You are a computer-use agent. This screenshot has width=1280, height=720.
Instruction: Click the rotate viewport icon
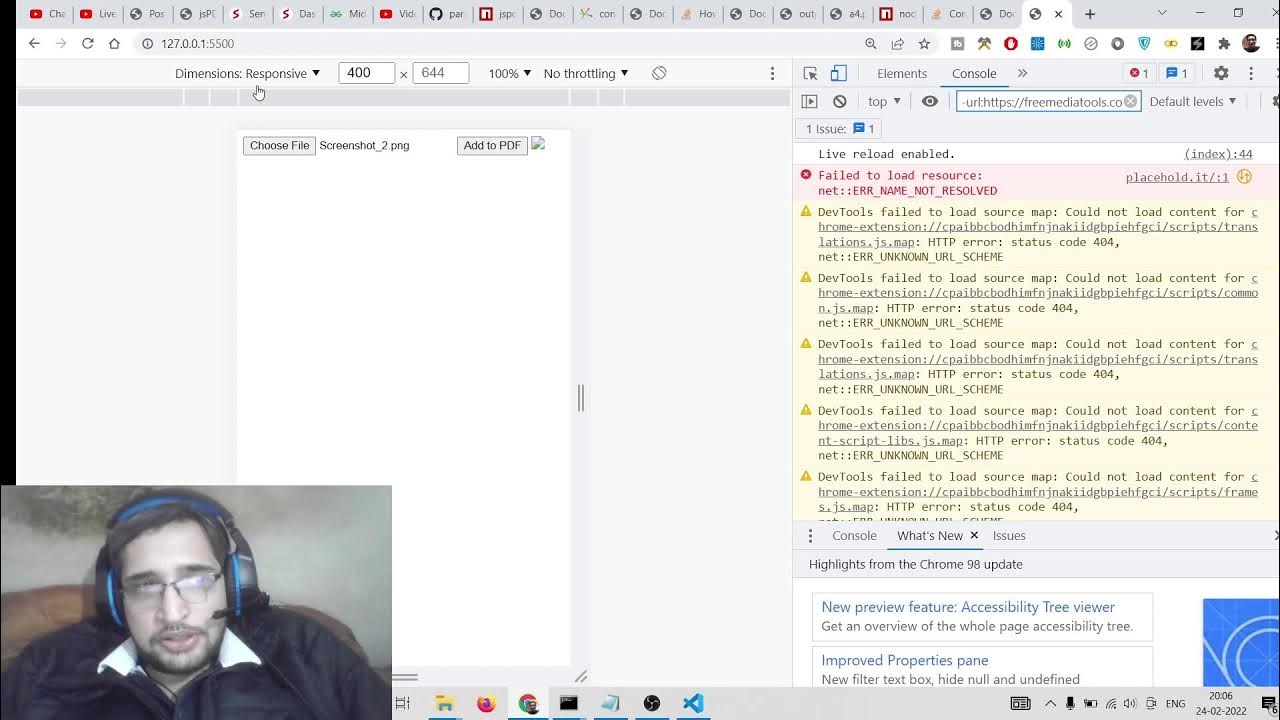click(659, 73)
